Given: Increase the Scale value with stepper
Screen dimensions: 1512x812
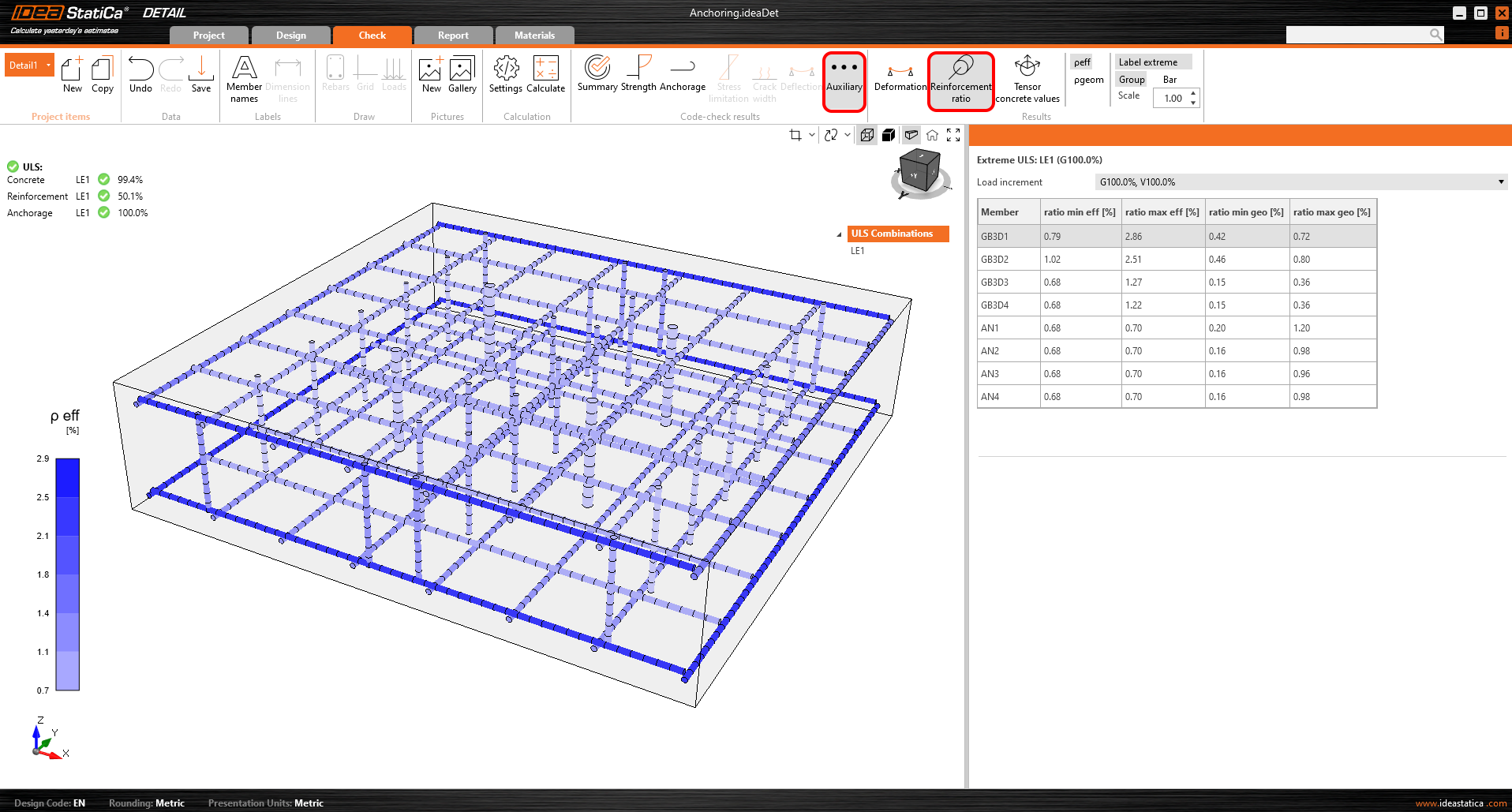Looking at the screenshot, I should pos(1193,94).
